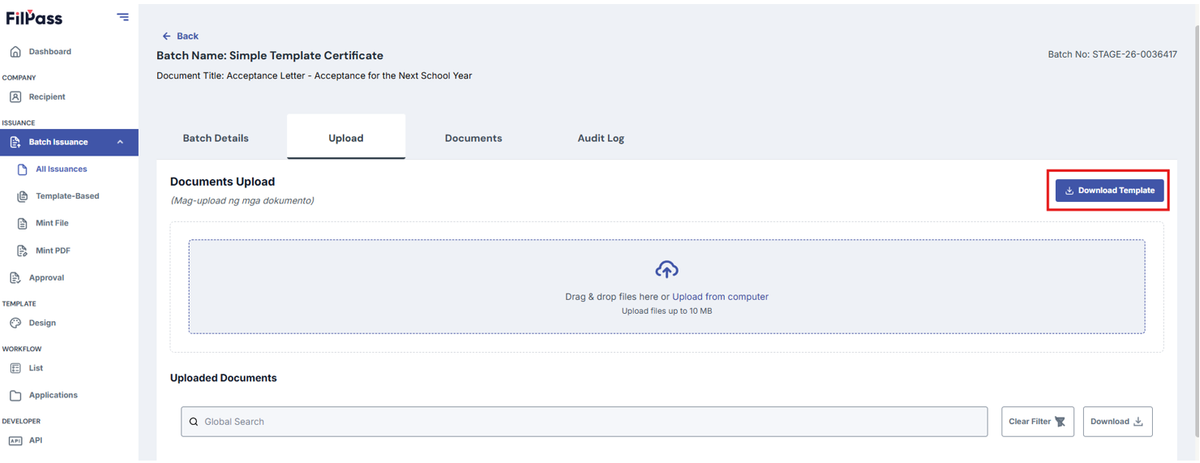Click the search magnifier icon
Viewport: 1200px width, 463px height.
click(x=194, y=422)
